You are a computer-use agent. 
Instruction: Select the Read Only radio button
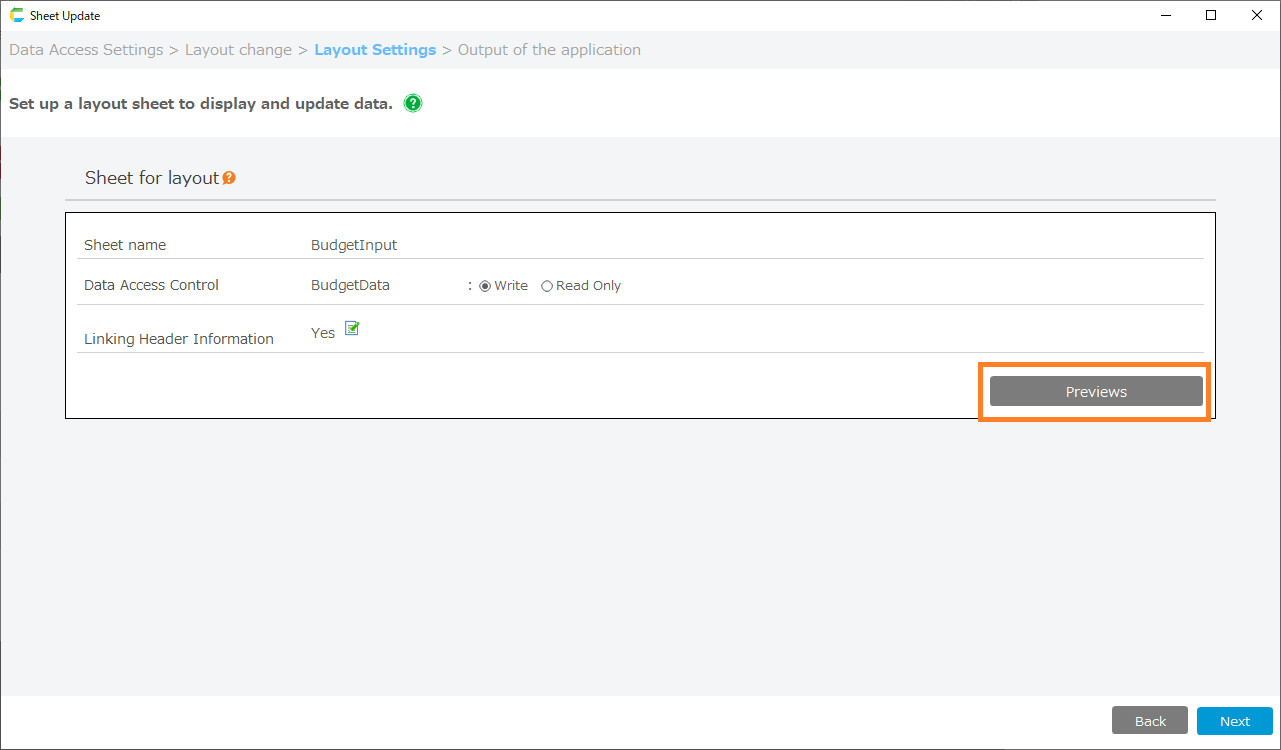547,286
